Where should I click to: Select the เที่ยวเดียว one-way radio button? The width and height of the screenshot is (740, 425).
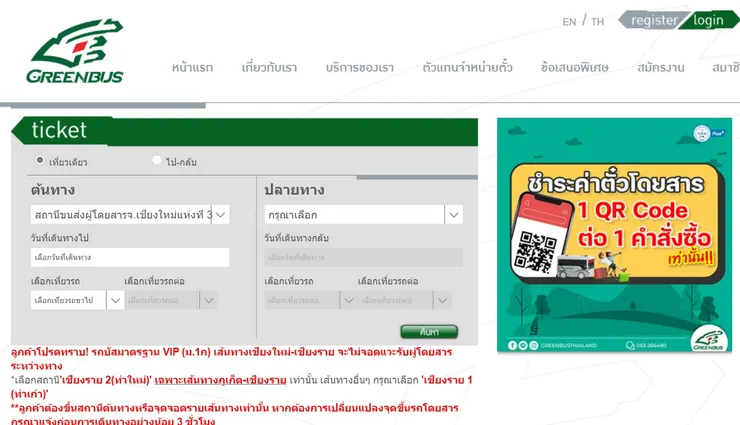(40, 160)
